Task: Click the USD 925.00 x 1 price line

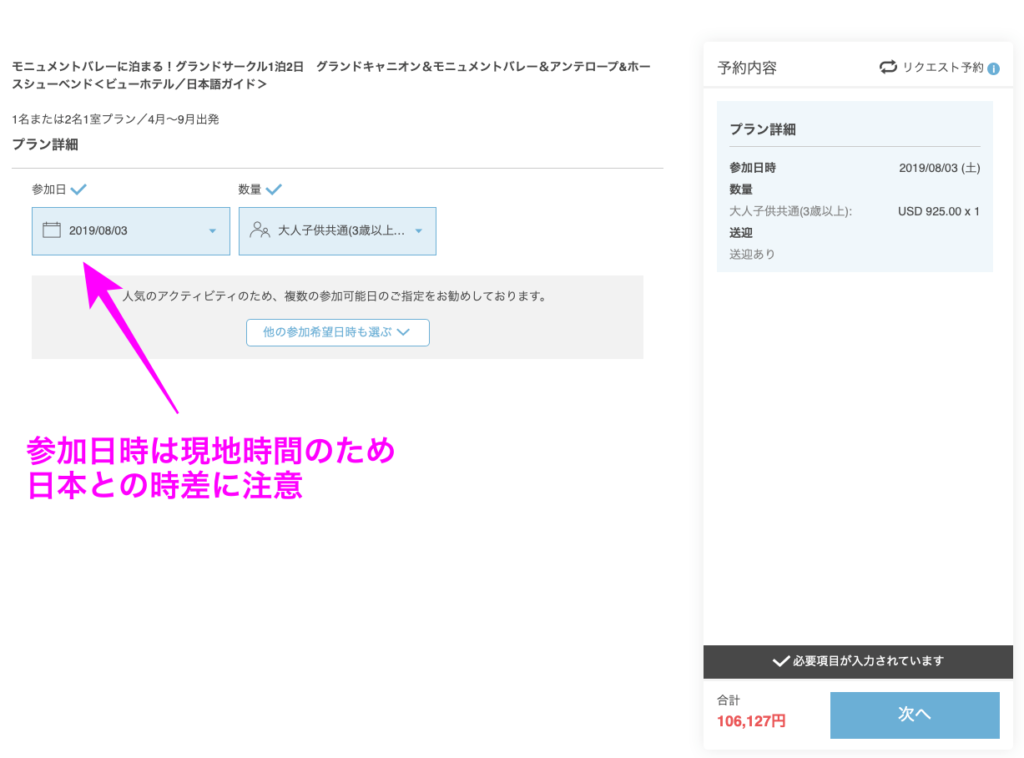Action: pyautogui.click(x=939, y=211)
